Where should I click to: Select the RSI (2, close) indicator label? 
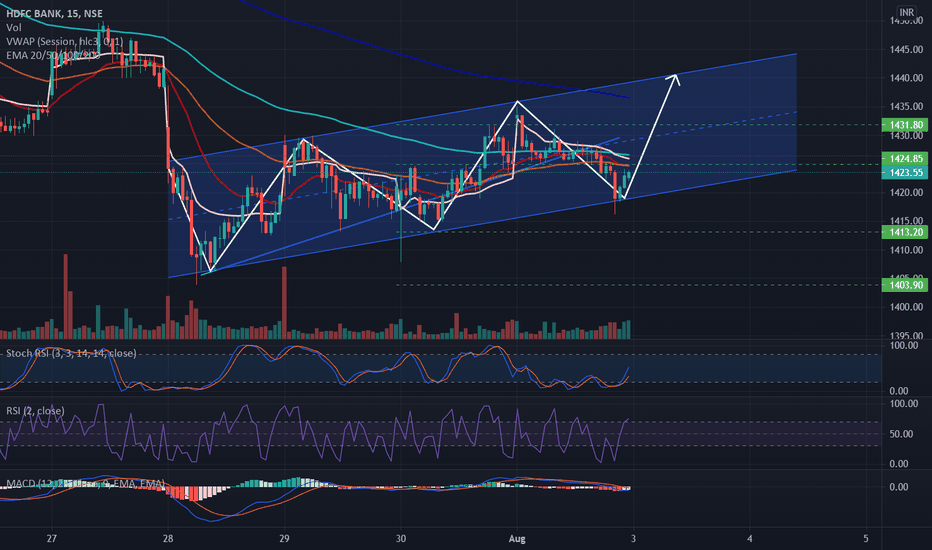(x=35, y=411)
